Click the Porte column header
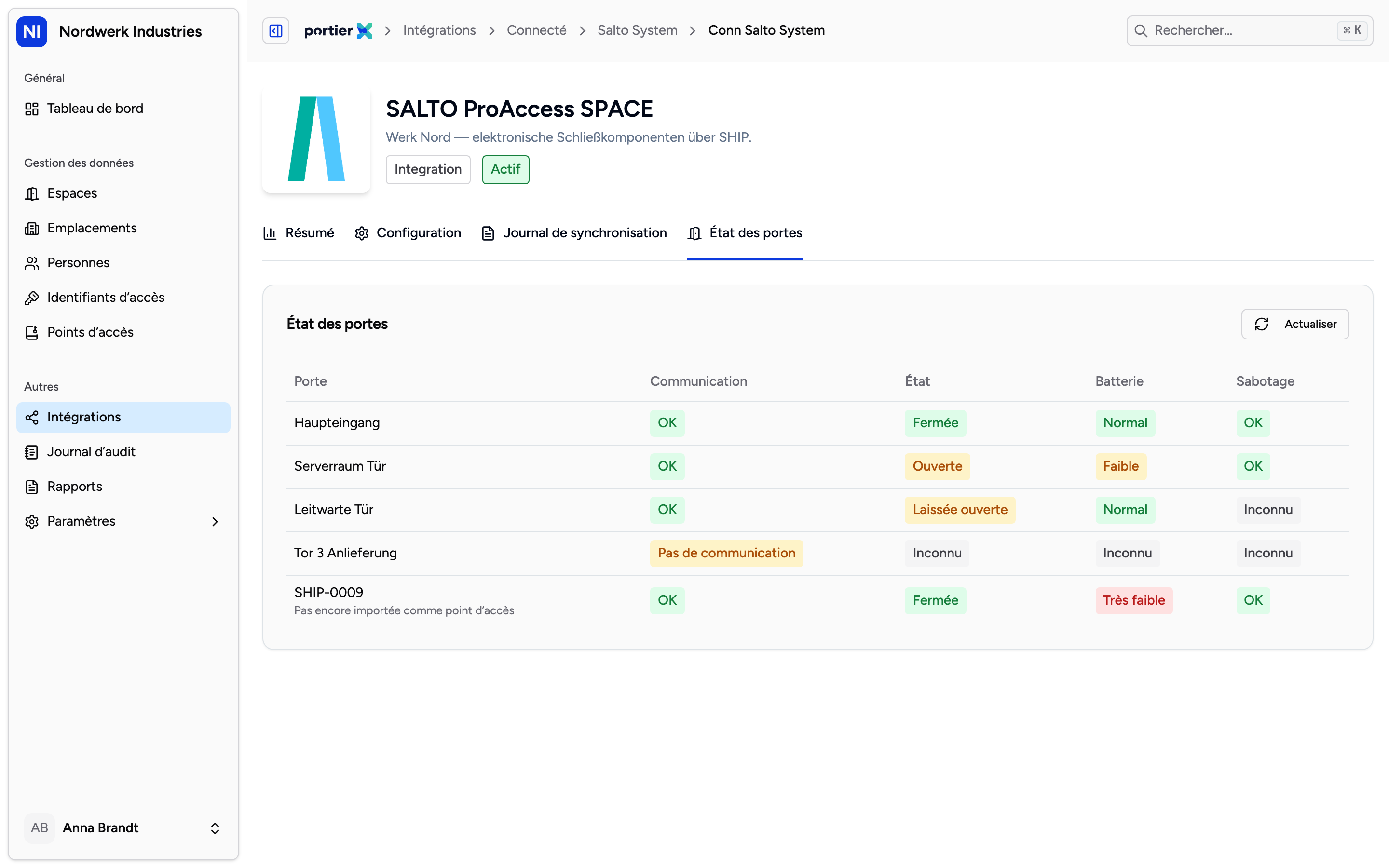 [311, 381]
